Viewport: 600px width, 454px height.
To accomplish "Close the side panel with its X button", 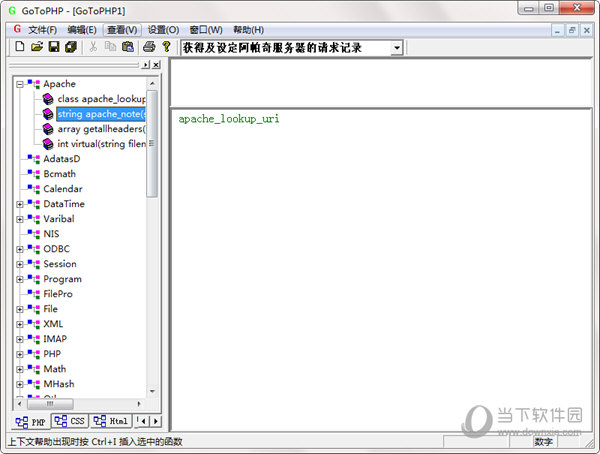I will point(156,65).
